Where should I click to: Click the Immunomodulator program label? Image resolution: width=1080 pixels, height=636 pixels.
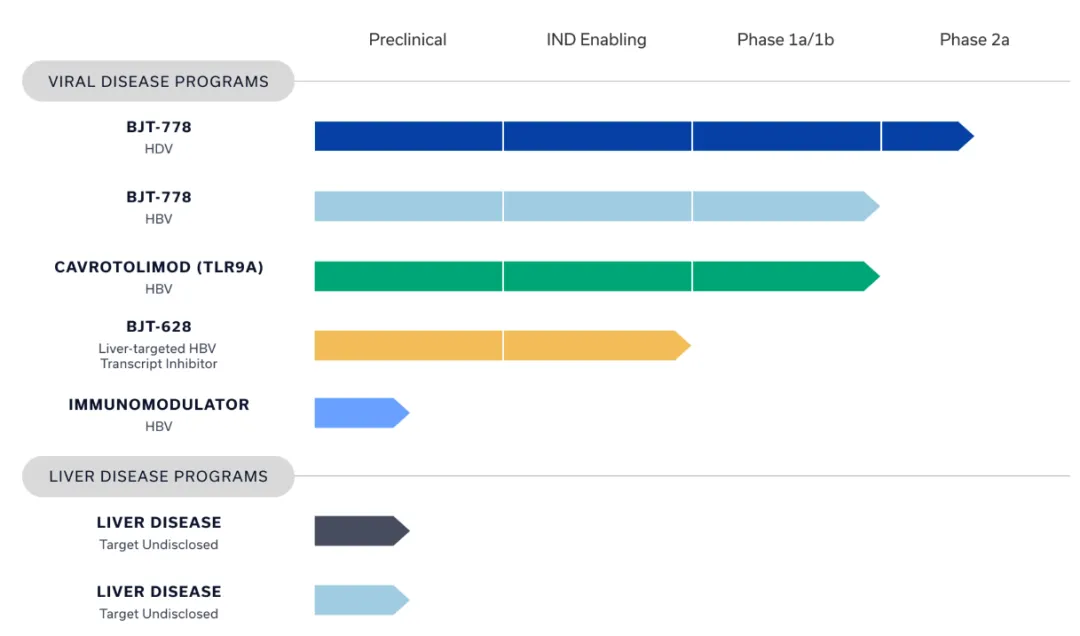158,405
